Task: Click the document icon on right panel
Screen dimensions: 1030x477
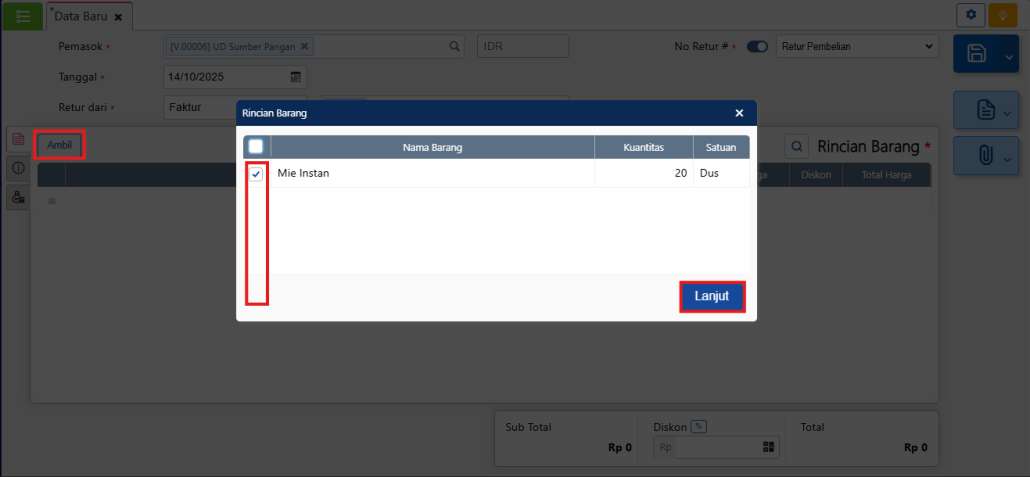Action: point(985,110)
